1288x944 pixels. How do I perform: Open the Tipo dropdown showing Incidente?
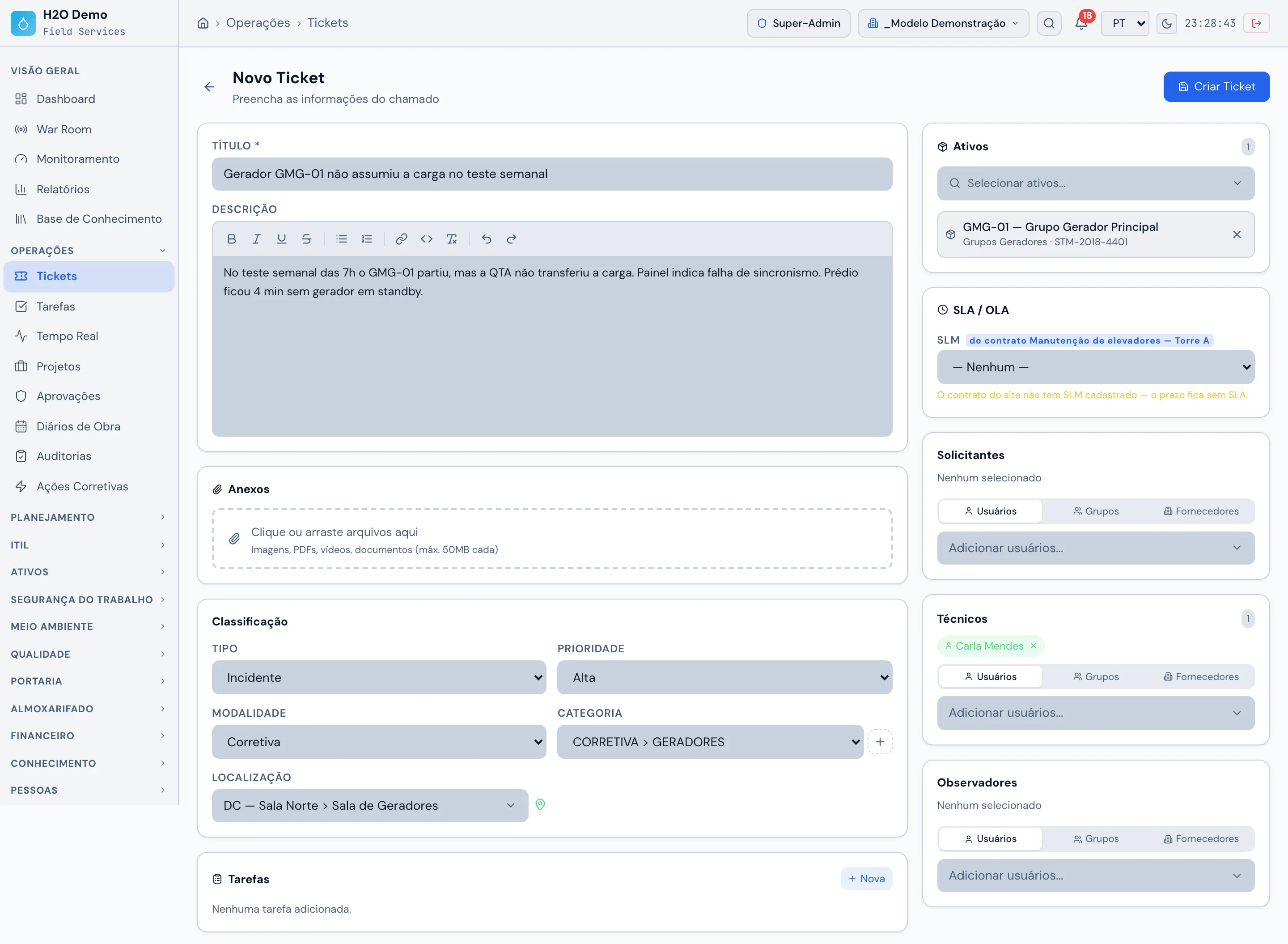point(379,677)
